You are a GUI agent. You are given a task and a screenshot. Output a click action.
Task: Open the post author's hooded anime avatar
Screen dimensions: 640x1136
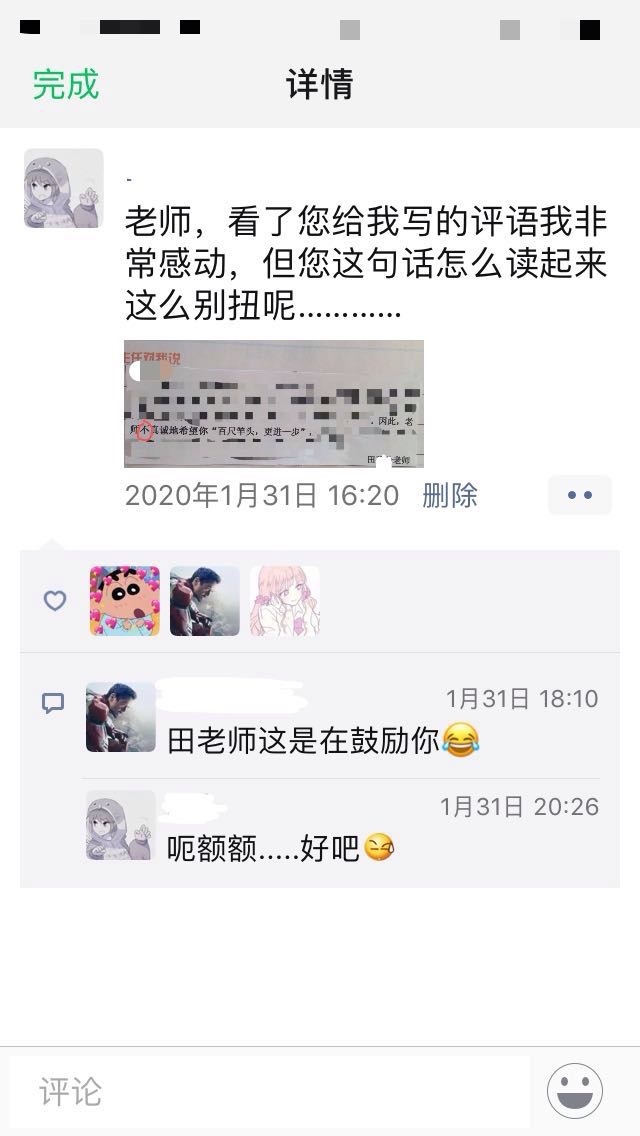tap(64, 188)
